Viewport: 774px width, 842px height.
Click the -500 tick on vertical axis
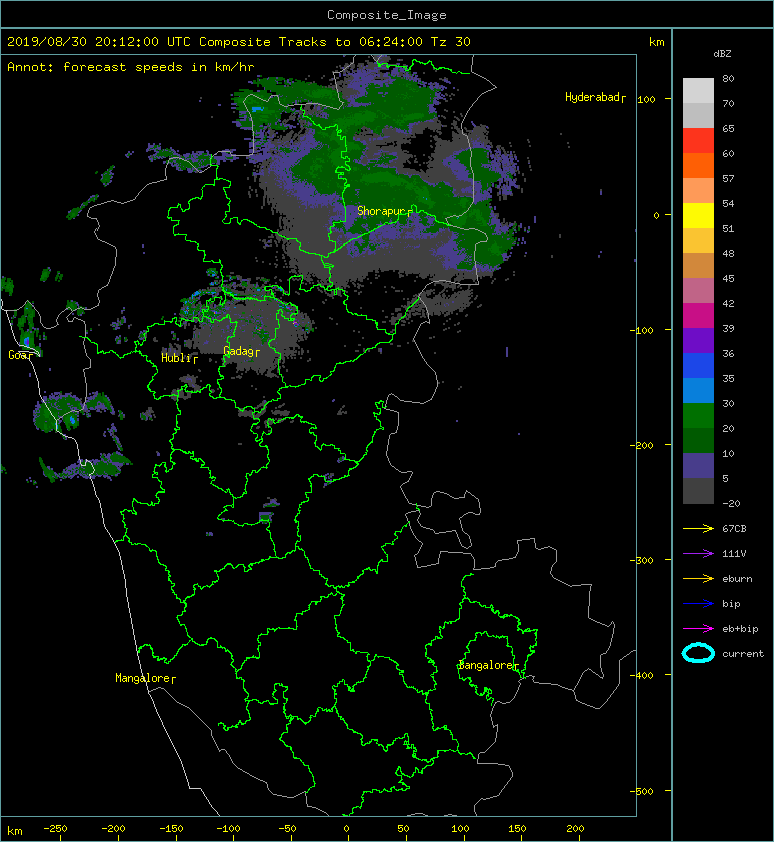[x=642, y=792]
